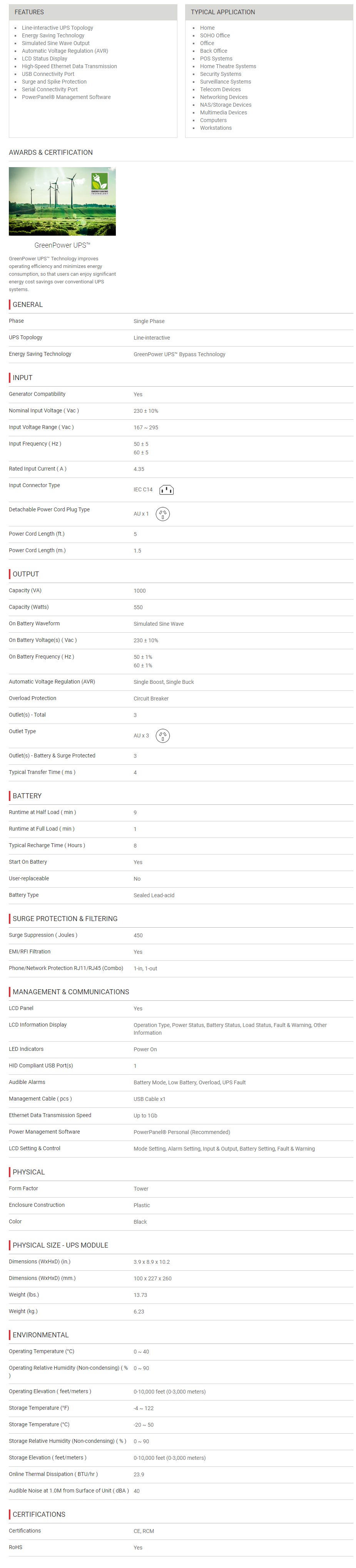
Task: Click the BATTERY section heading
Action: point(27,796)
